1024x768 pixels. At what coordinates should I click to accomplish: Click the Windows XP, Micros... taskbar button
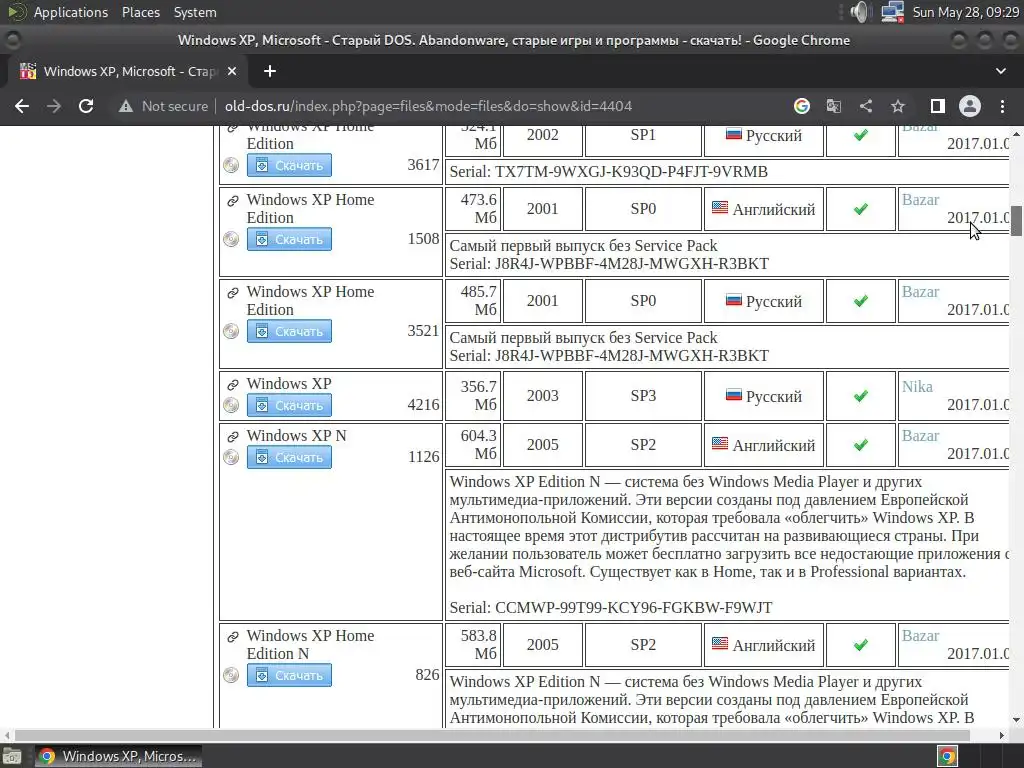click(118, 756)
